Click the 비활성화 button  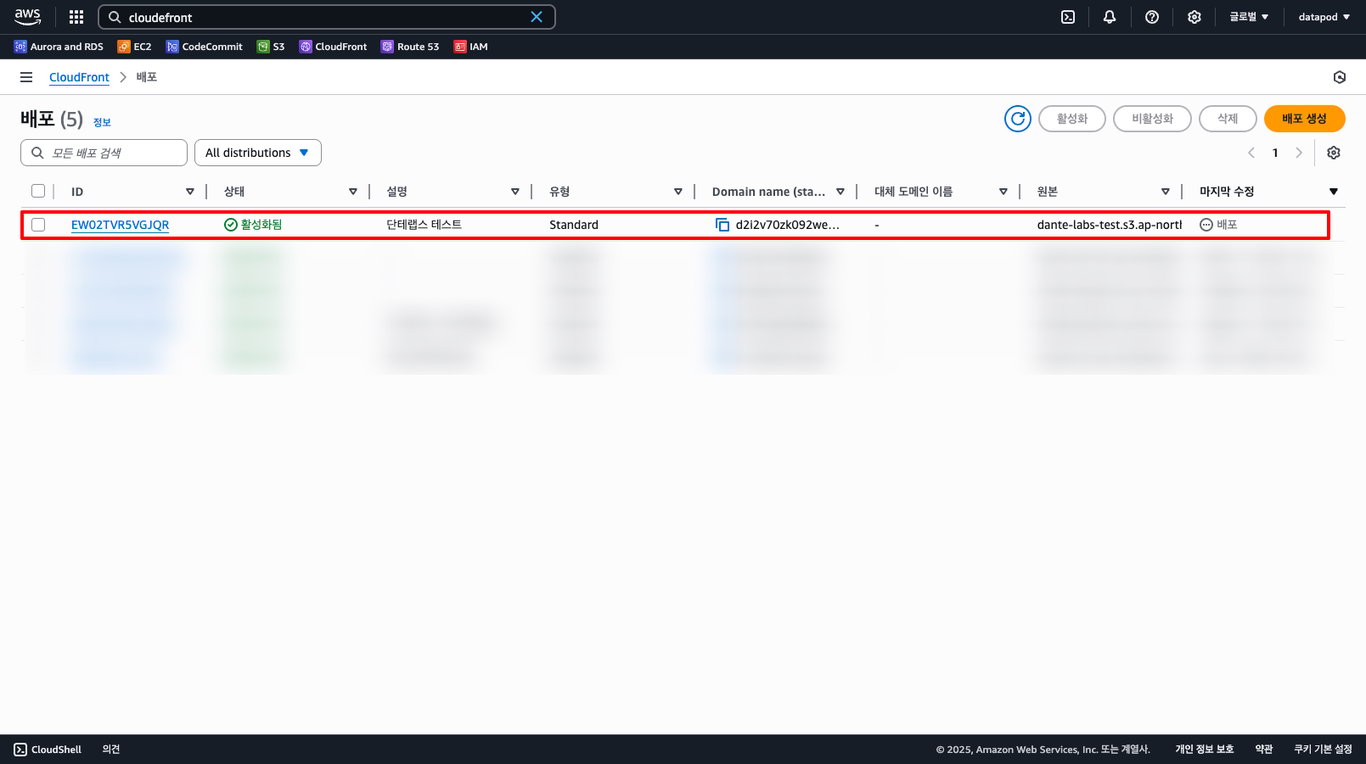click(x=1152, y=119)
